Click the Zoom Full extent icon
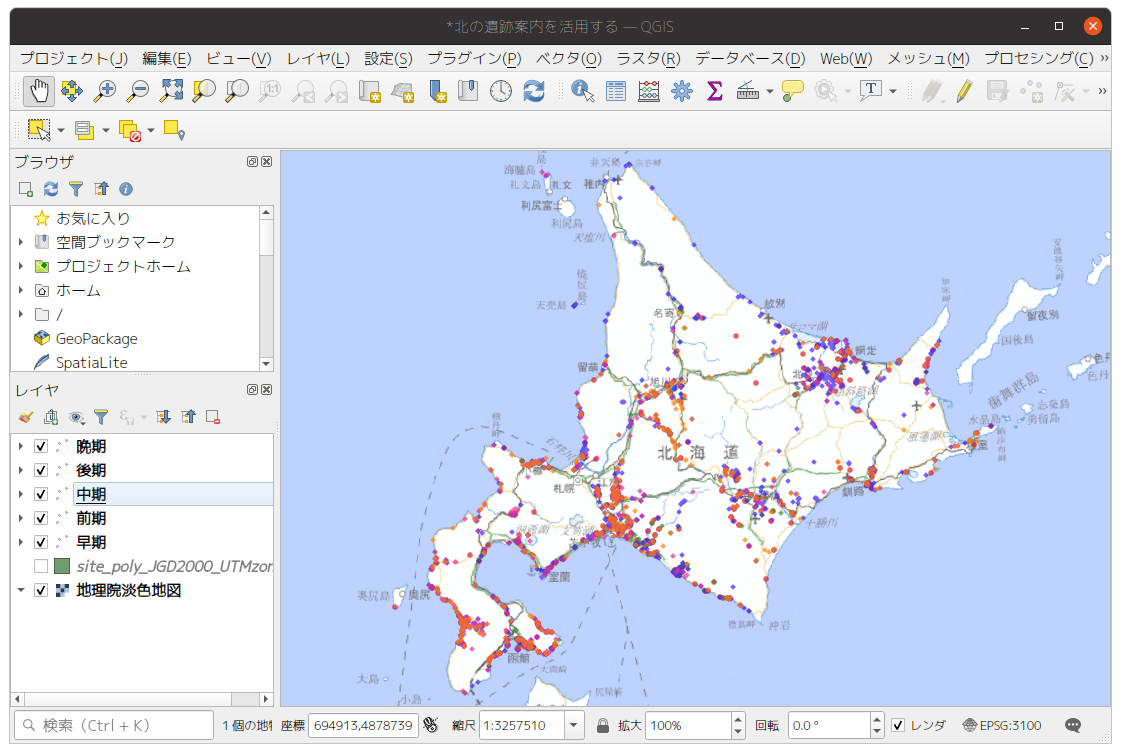 [x=171, y=91]
